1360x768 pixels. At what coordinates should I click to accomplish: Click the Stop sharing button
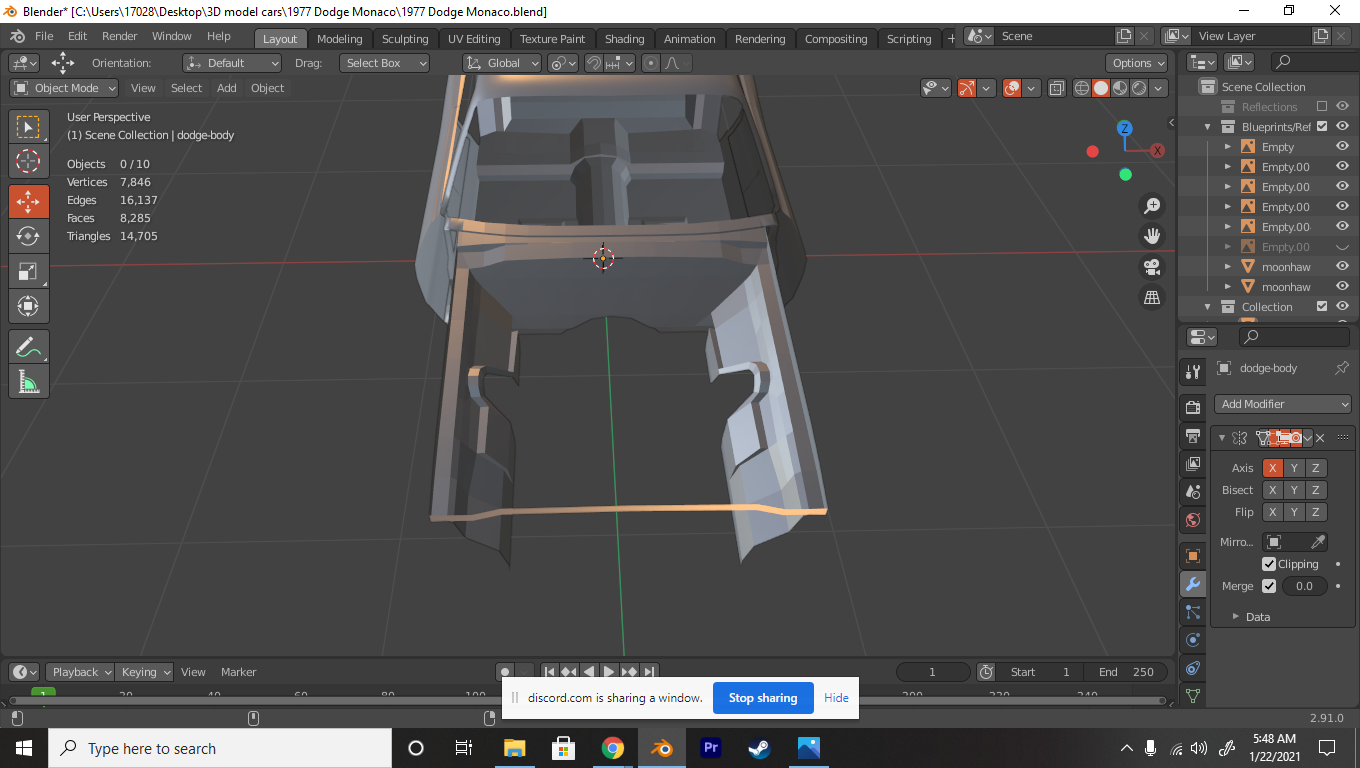(x=762, y=698)
